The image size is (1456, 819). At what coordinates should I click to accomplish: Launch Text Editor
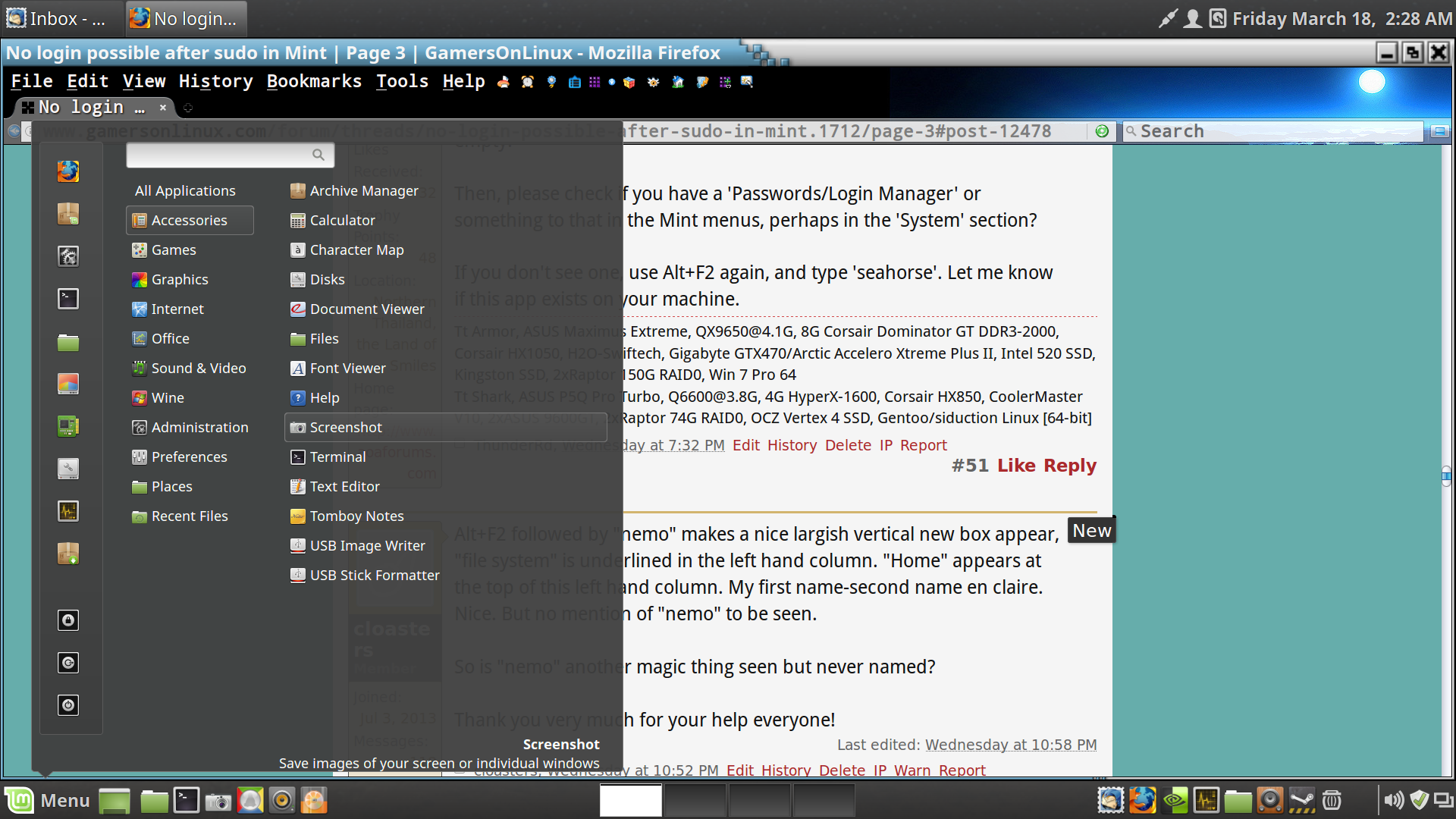point(446,486)
